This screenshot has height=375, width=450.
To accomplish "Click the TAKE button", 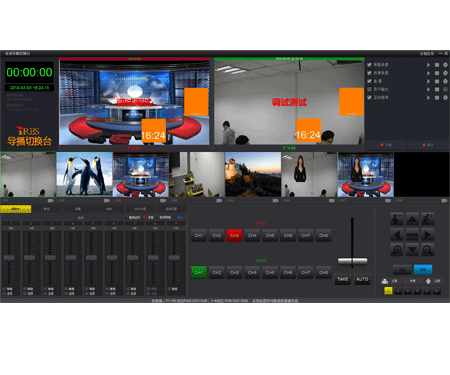I will coord(343,279).
